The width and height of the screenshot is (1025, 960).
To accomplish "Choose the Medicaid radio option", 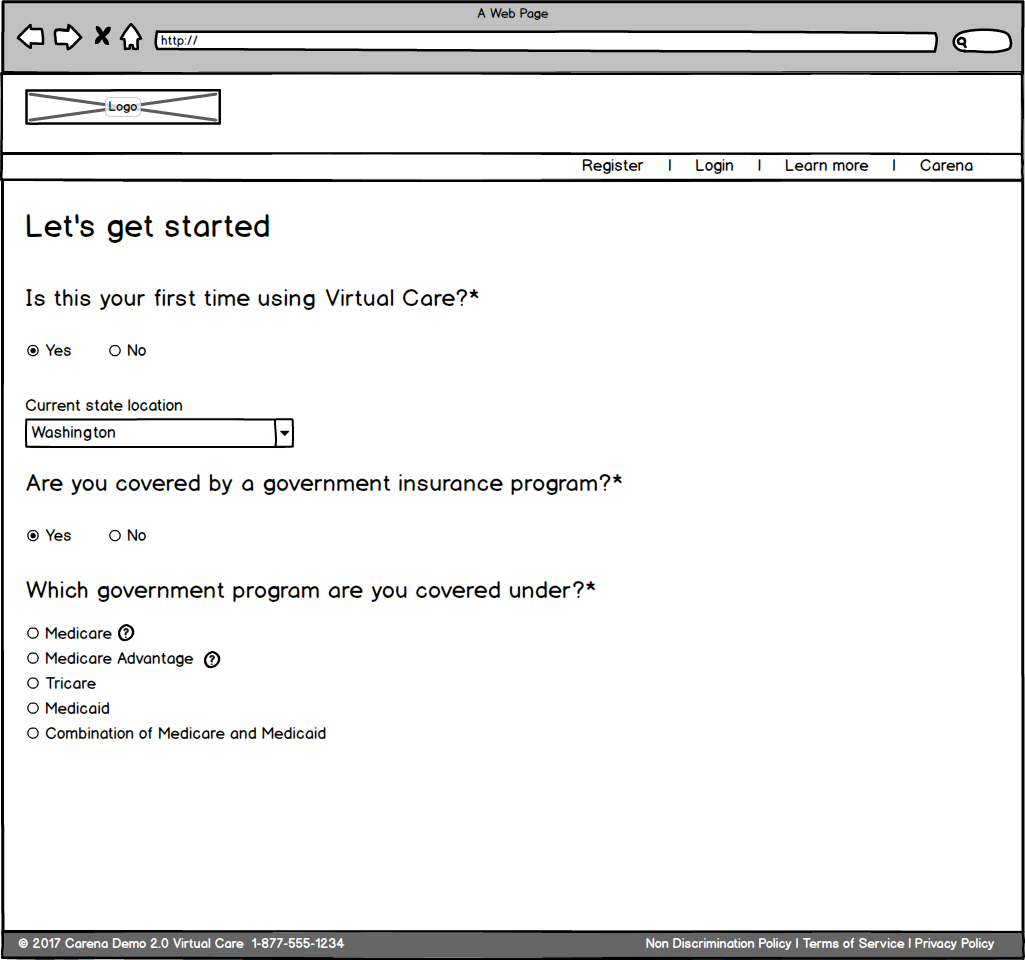I will point(68,708).
